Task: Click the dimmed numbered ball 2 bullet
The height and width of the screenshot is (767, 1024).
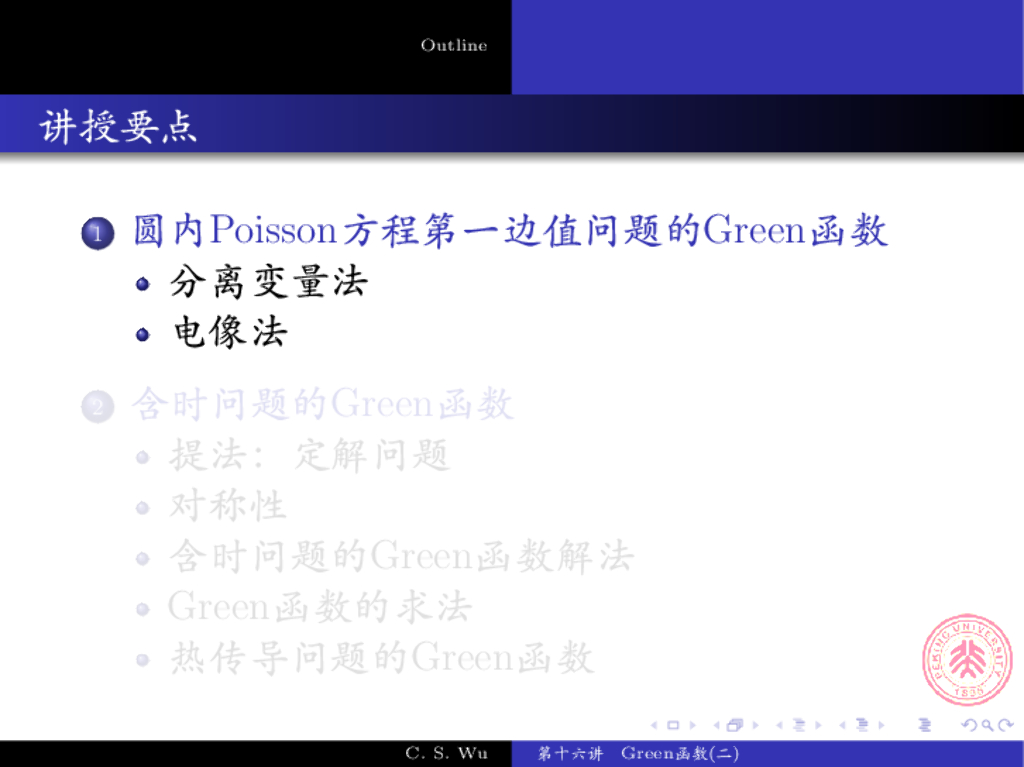Action: (98, 407)
